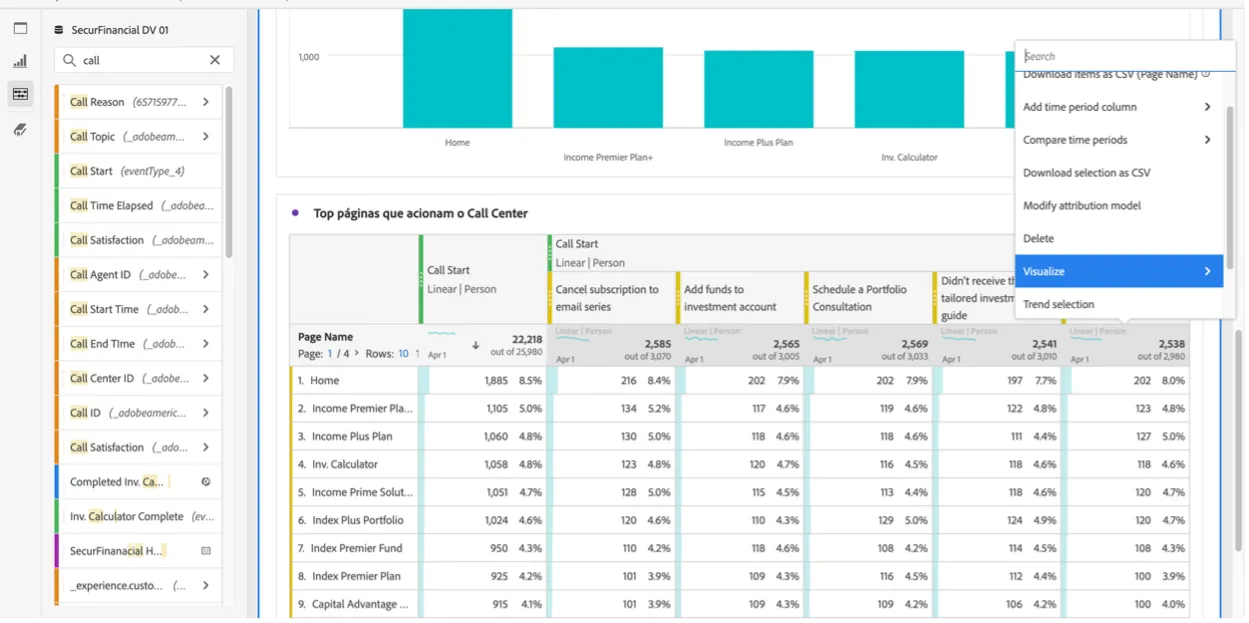Viewport: 1249px width, 623px height.
Task: Select Download selection as CSV
Action: [x=1119, y=173]
